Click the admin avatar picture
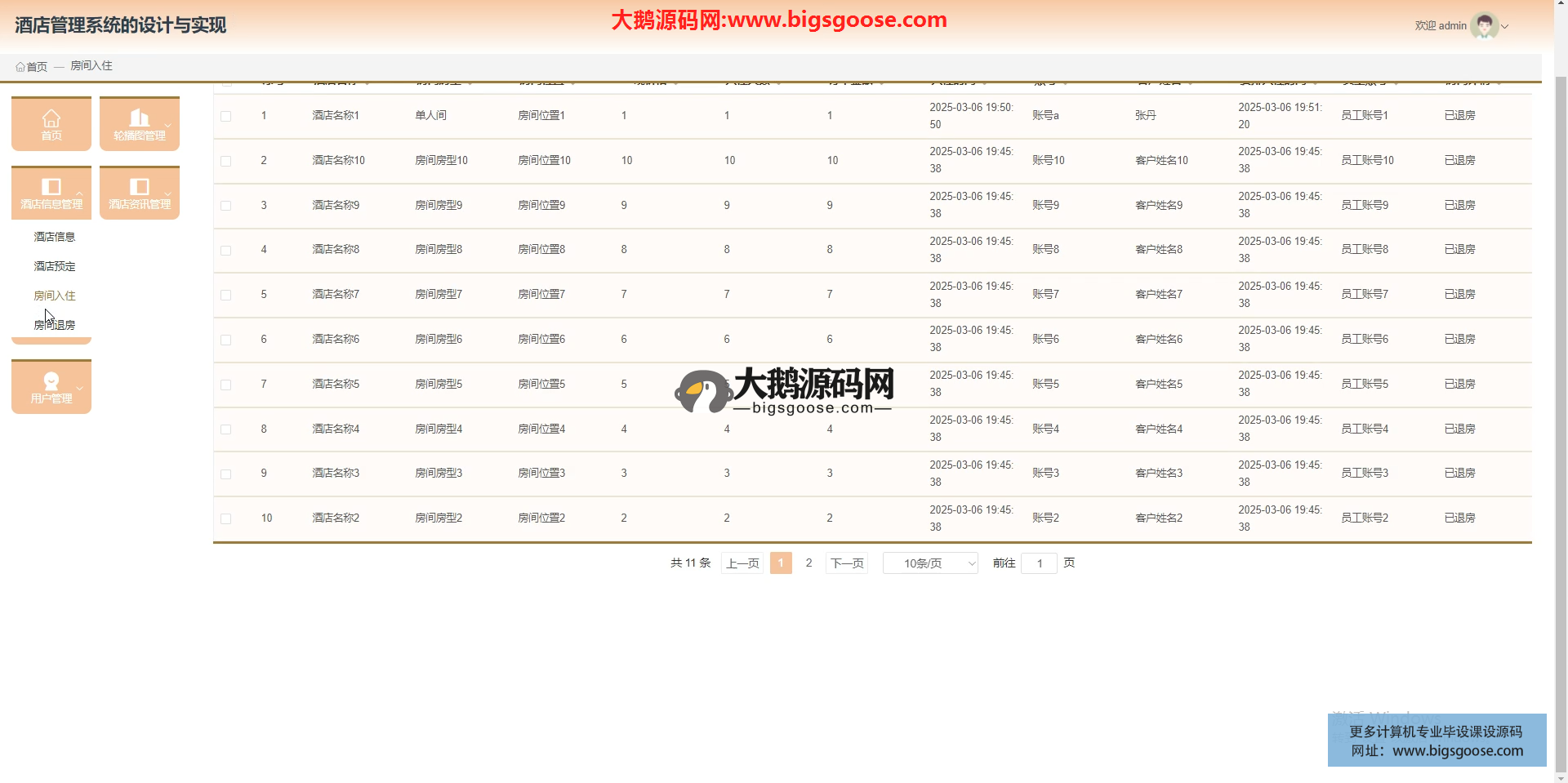 [1484, 26]
